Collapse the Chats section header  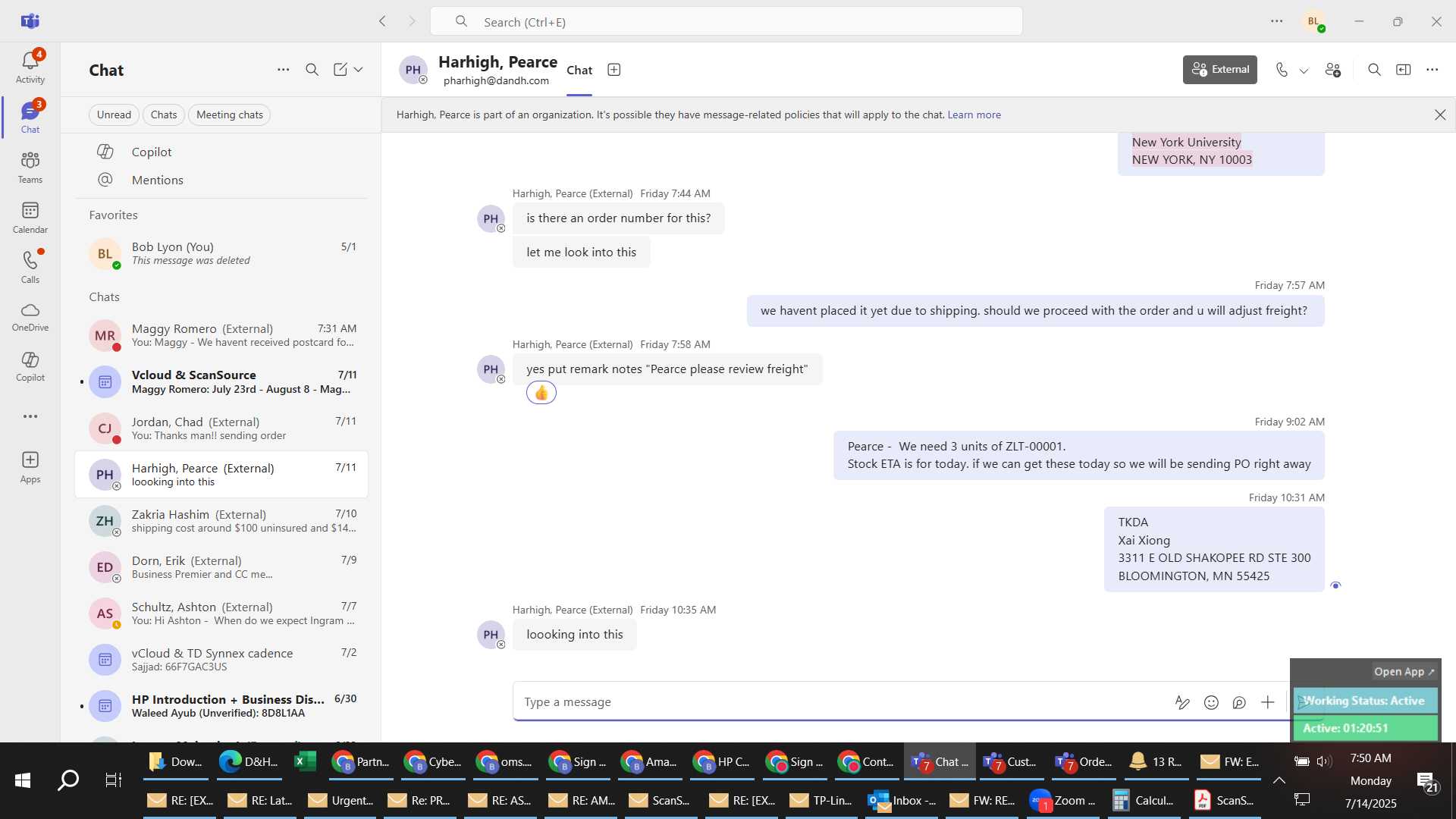[x=105, y=297]
